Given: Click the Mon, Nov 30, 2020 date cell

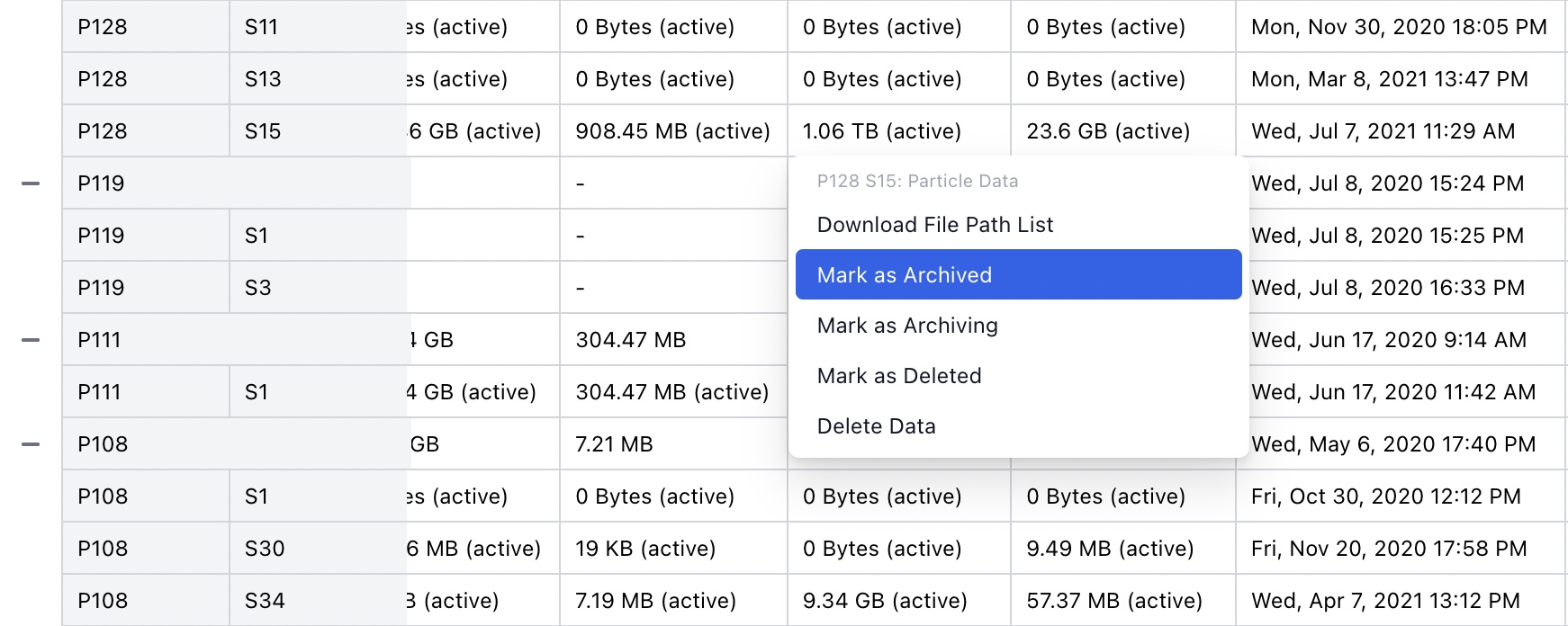Looking at the screenshot, I should tap(1398, 27).
